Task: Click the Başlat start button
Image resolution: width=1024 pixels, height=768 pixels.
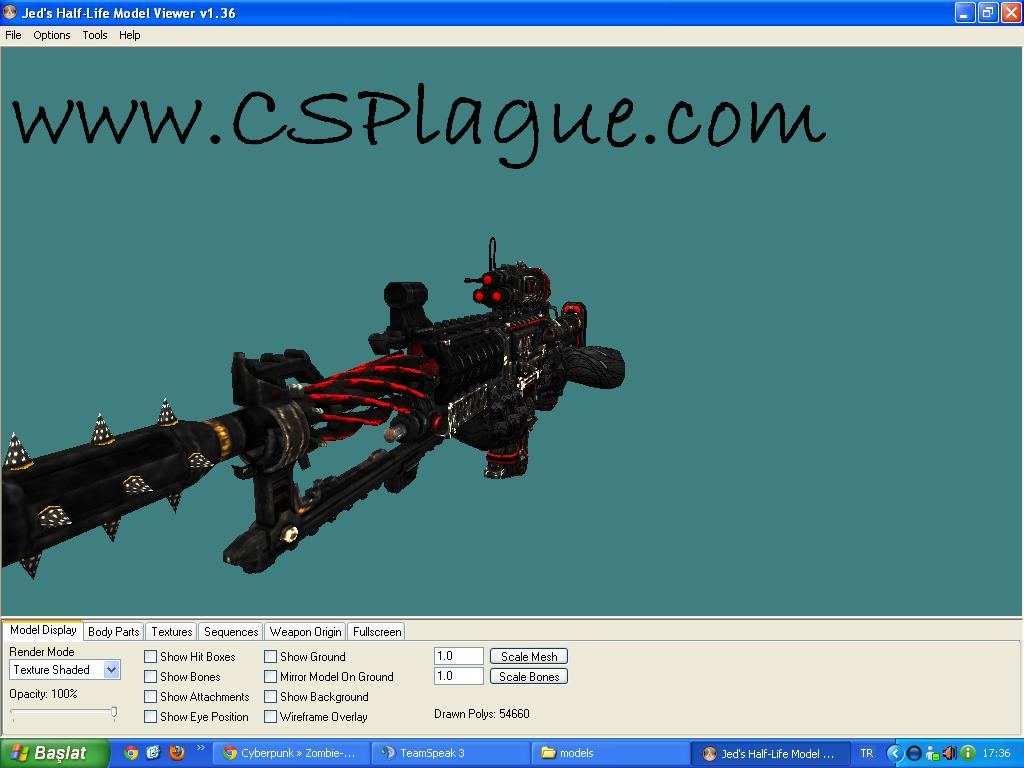Action: [50, 753]
